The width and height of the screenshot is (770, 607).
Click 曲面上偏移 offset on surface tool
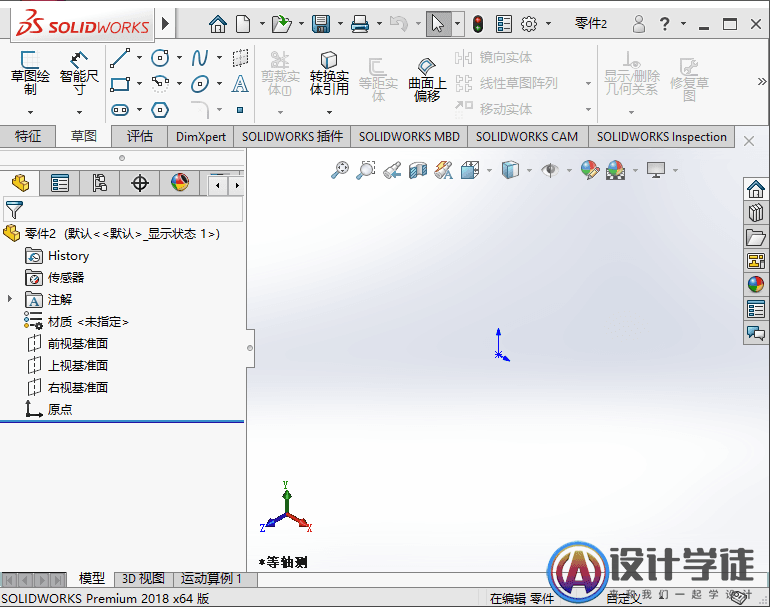point(427,80)
